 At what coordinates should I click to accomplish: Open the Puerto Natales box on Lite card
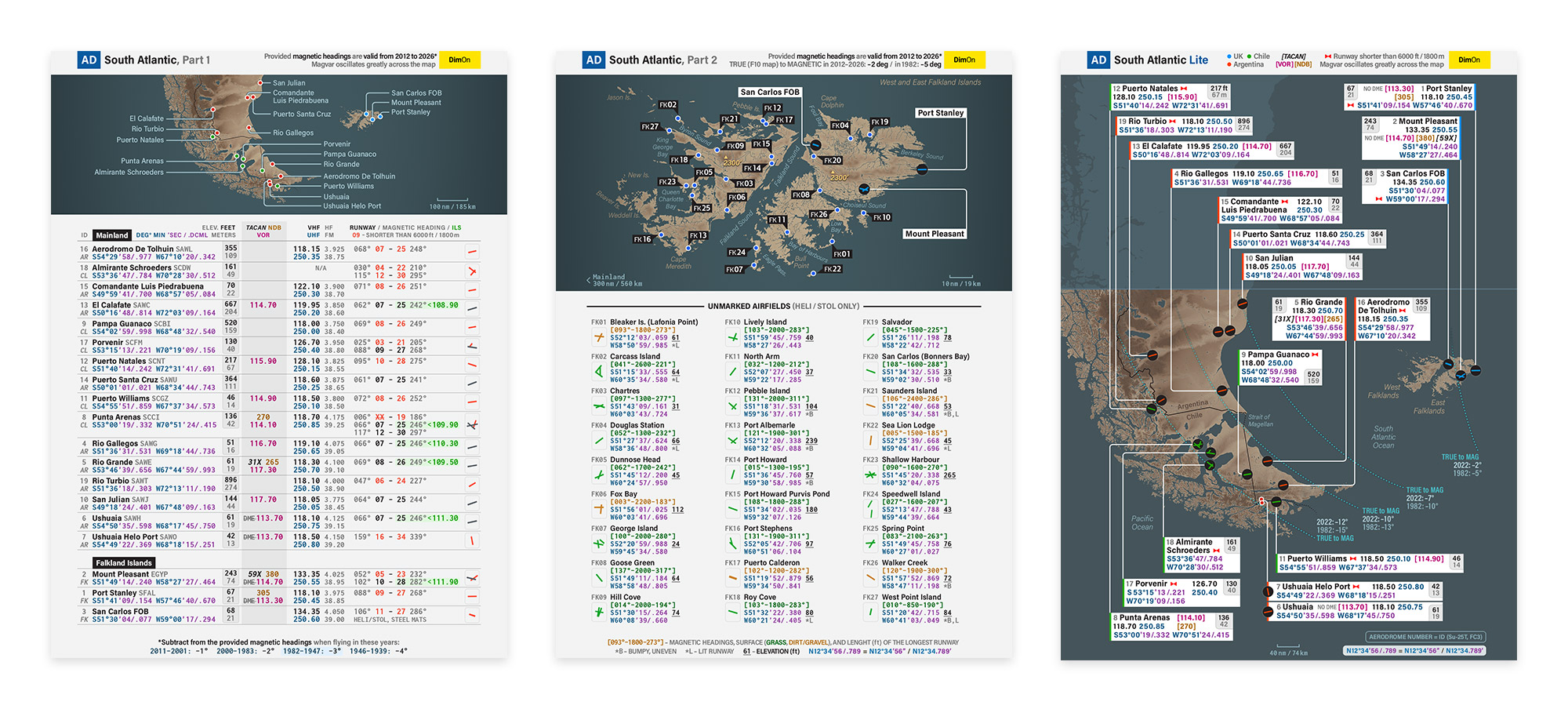pyautogui.click(x=1170, y=97)
